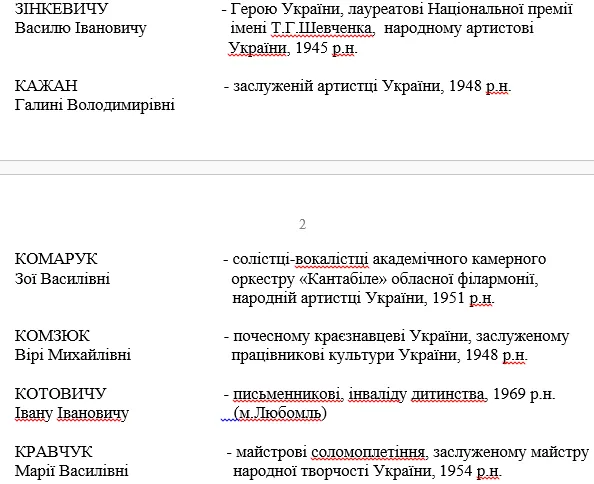Click the surname ЗІНКЕВИЧУ

pos(61,8)
